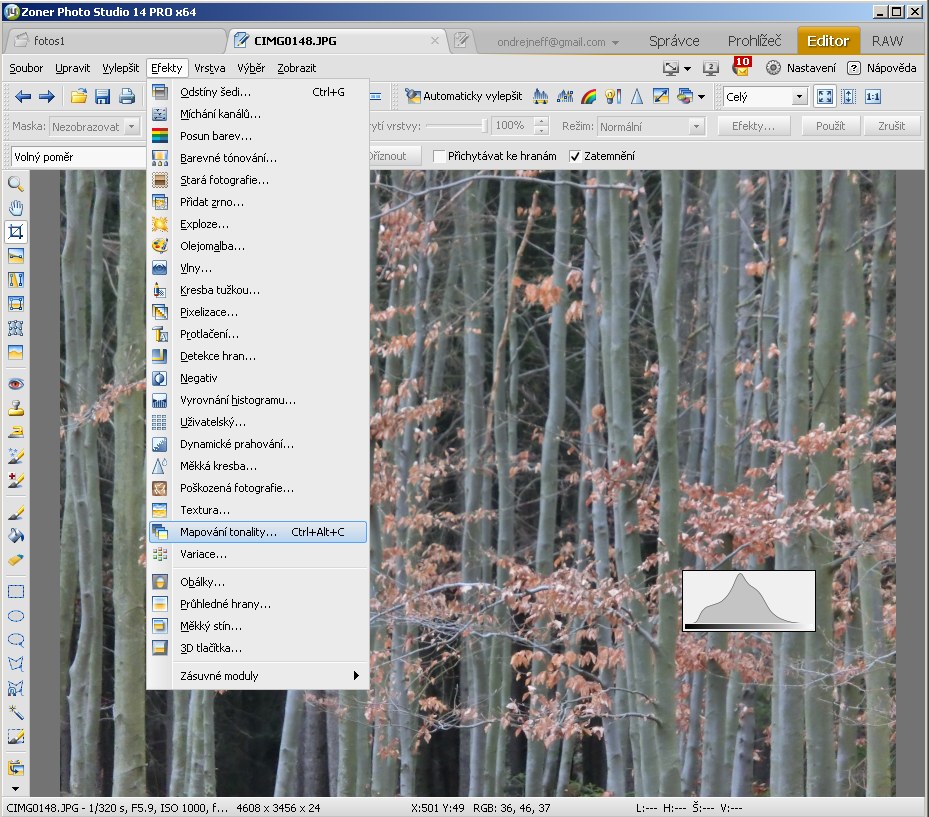Uncheck the Zatemnění checkbox
This screenshot has width=929, height=817.
coord(574,156)
